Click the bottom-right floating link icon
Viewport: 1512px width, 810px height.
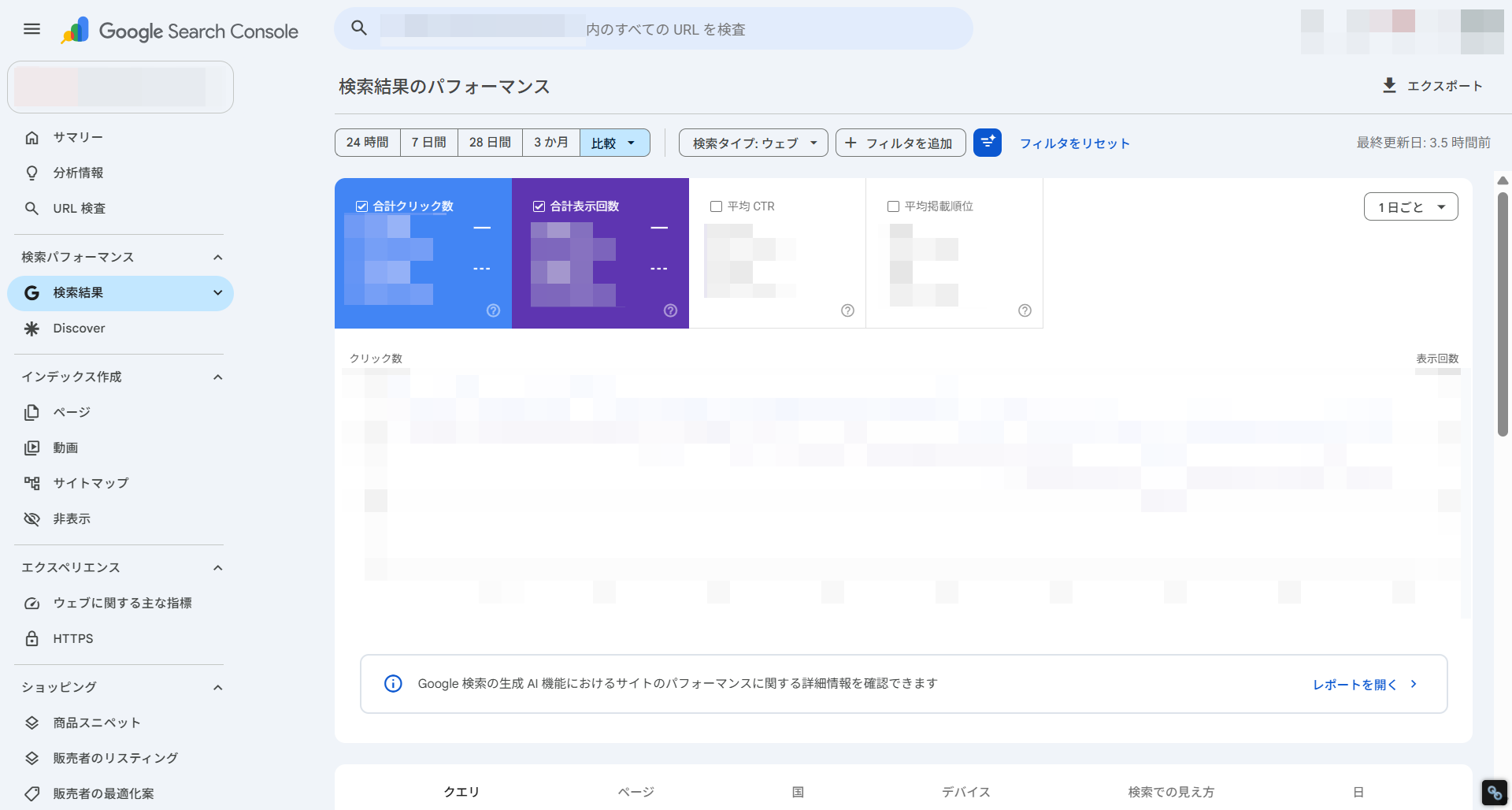(1495, 793)
